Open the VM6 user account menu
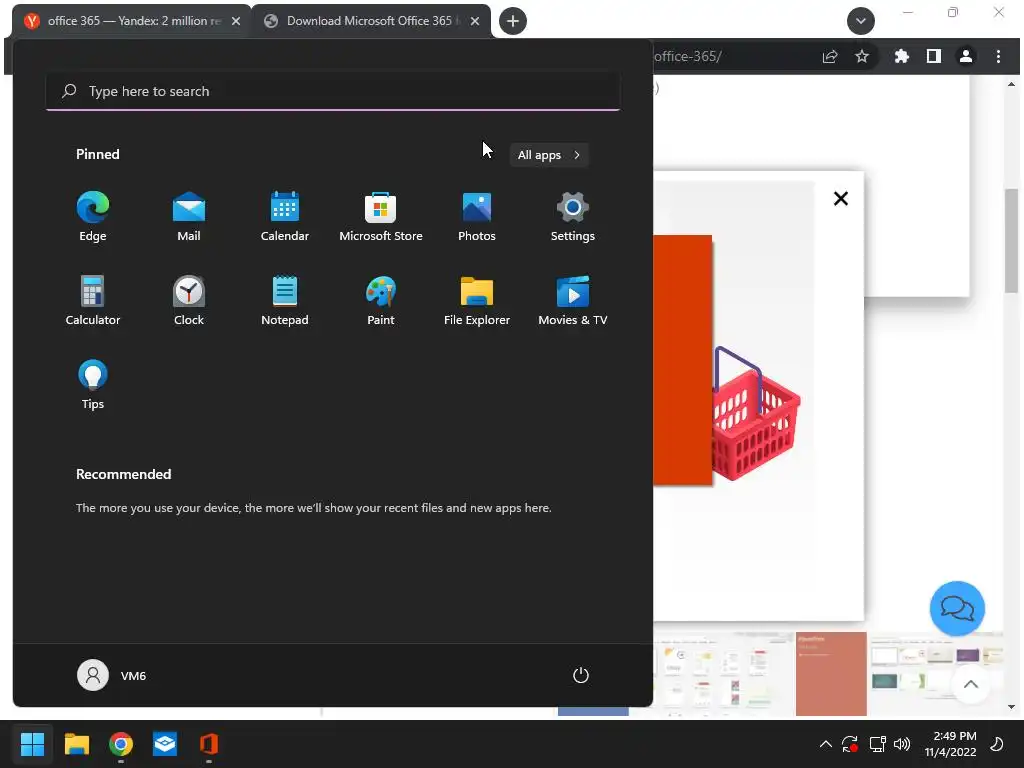The image size is (1024, 768). [112, 675]
